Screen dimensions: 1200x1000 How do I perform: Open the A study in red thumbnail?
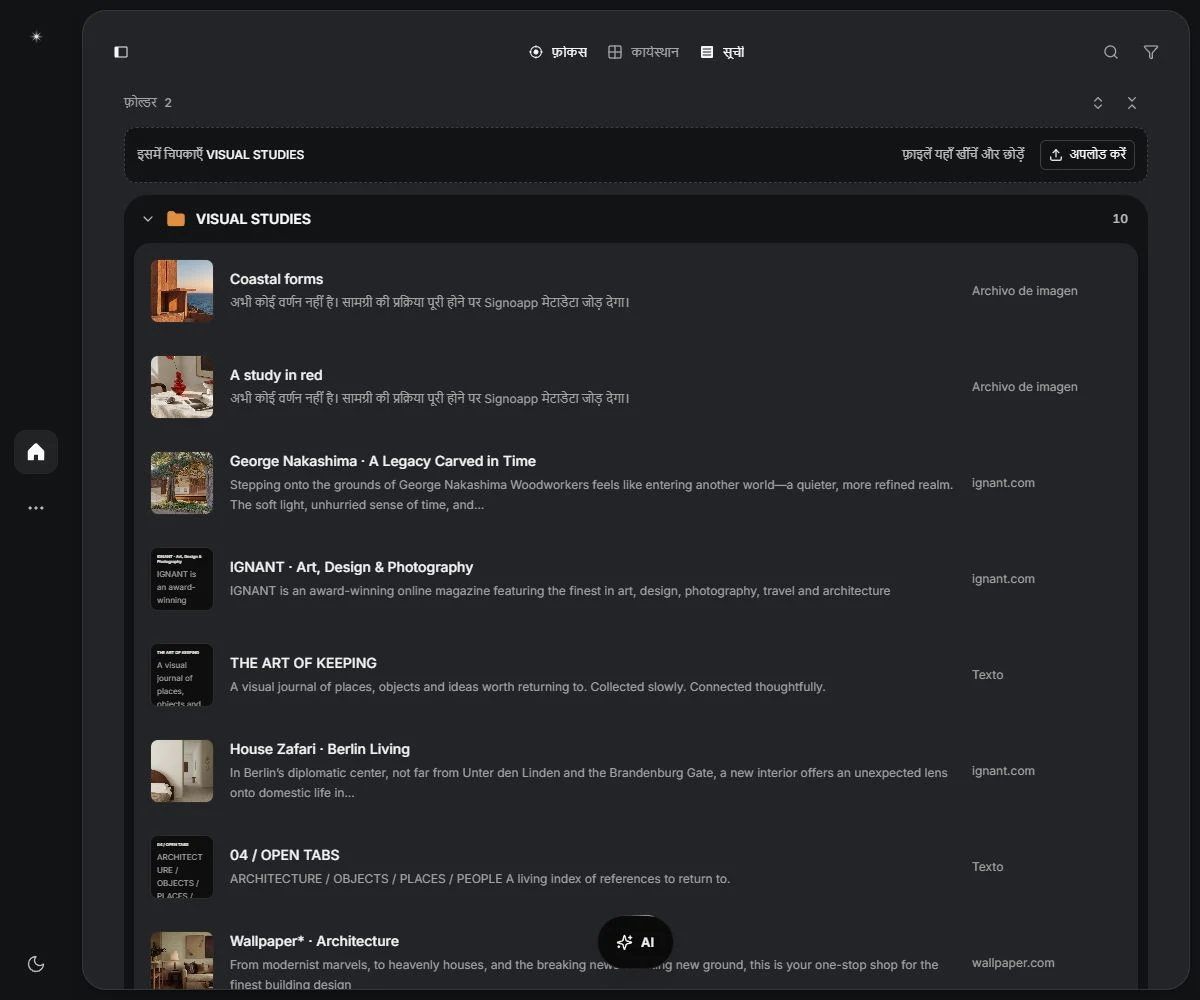182,387
